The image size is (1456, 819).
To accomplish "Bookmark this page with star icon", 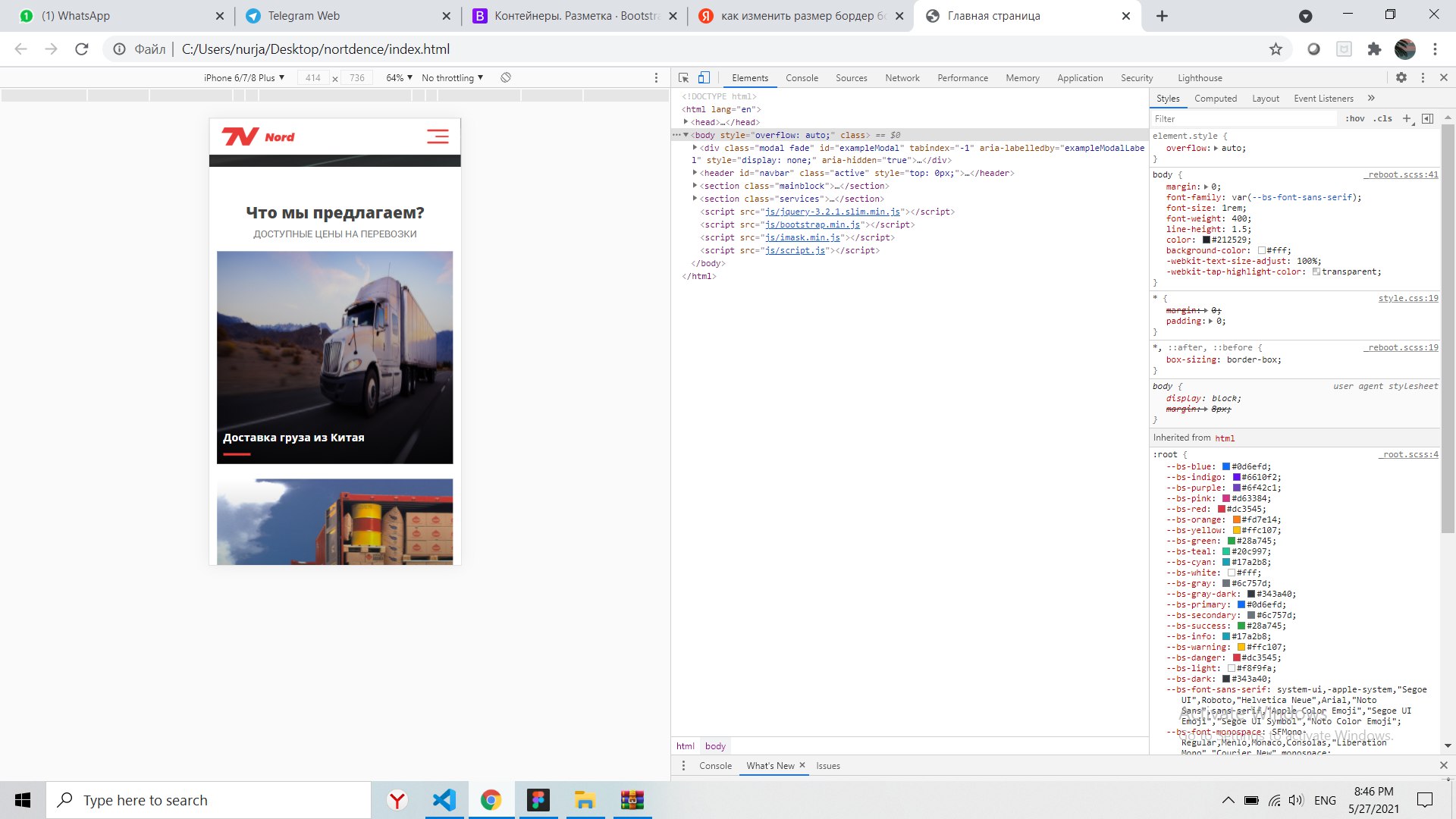I will pyautogui.click(x=1276, y=49).
